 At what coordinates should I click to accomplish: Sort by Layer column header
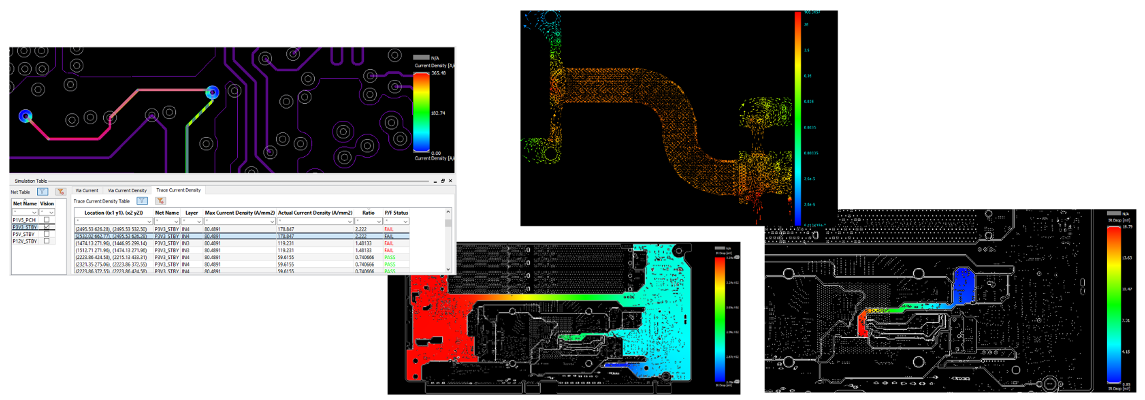coord(191,213)
